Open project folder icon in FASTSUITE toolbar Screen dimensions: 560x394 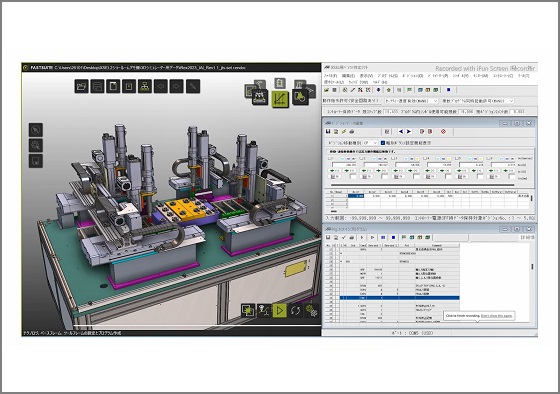81,86
